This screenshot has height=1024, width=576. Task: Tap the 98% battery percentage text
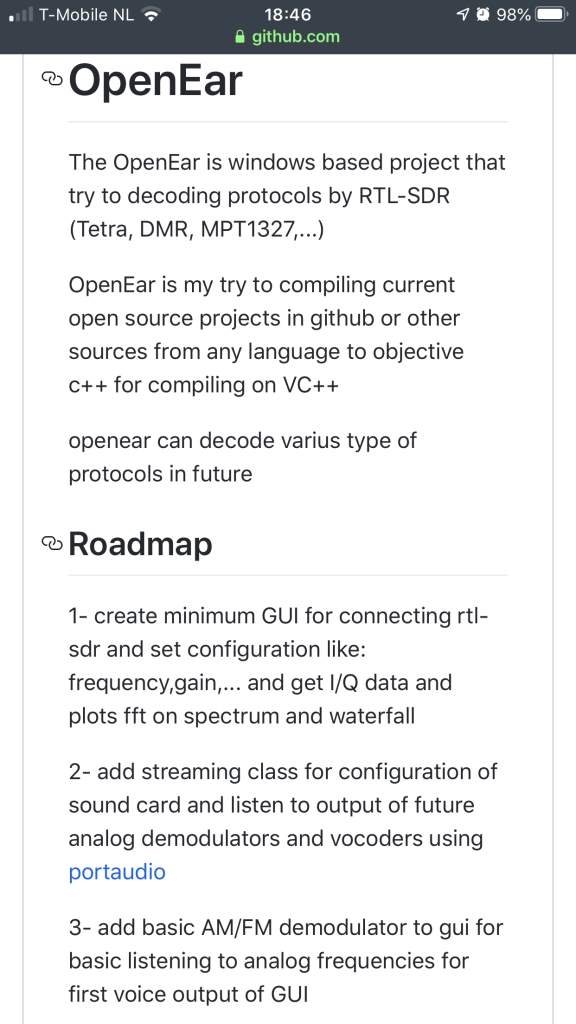pos(513,14)
